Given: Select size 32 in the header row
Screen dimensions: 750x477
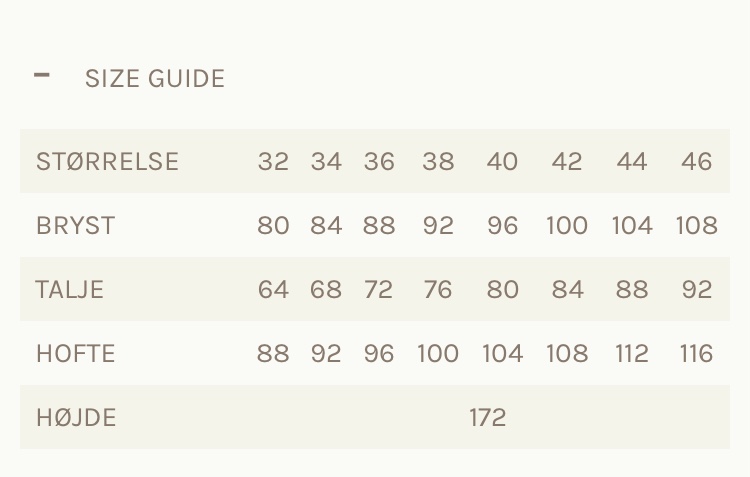Looking at the screenshot, I should pyautogui.click(x=273, y=161).
